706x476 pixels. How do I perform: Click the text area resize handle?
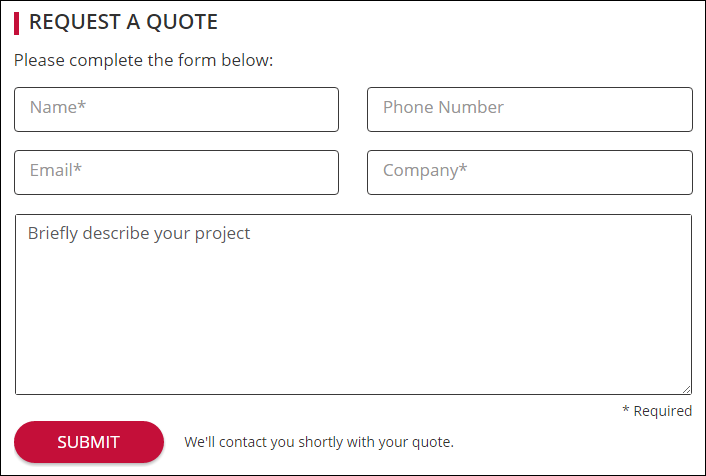(x=687, y=389)
